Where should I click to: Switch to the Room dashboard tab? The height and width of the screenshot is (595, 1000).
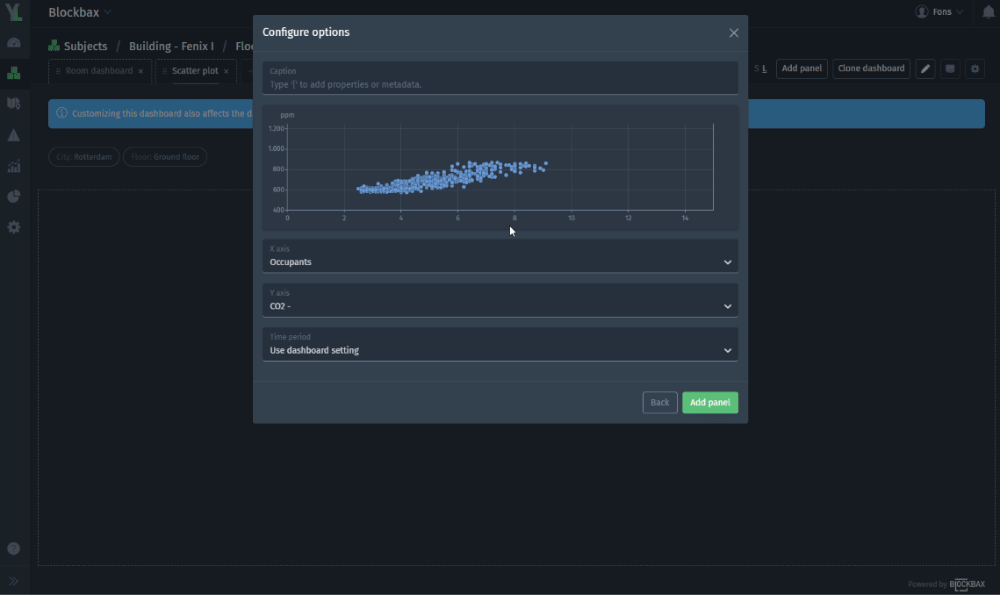click(x=99, y=71)
